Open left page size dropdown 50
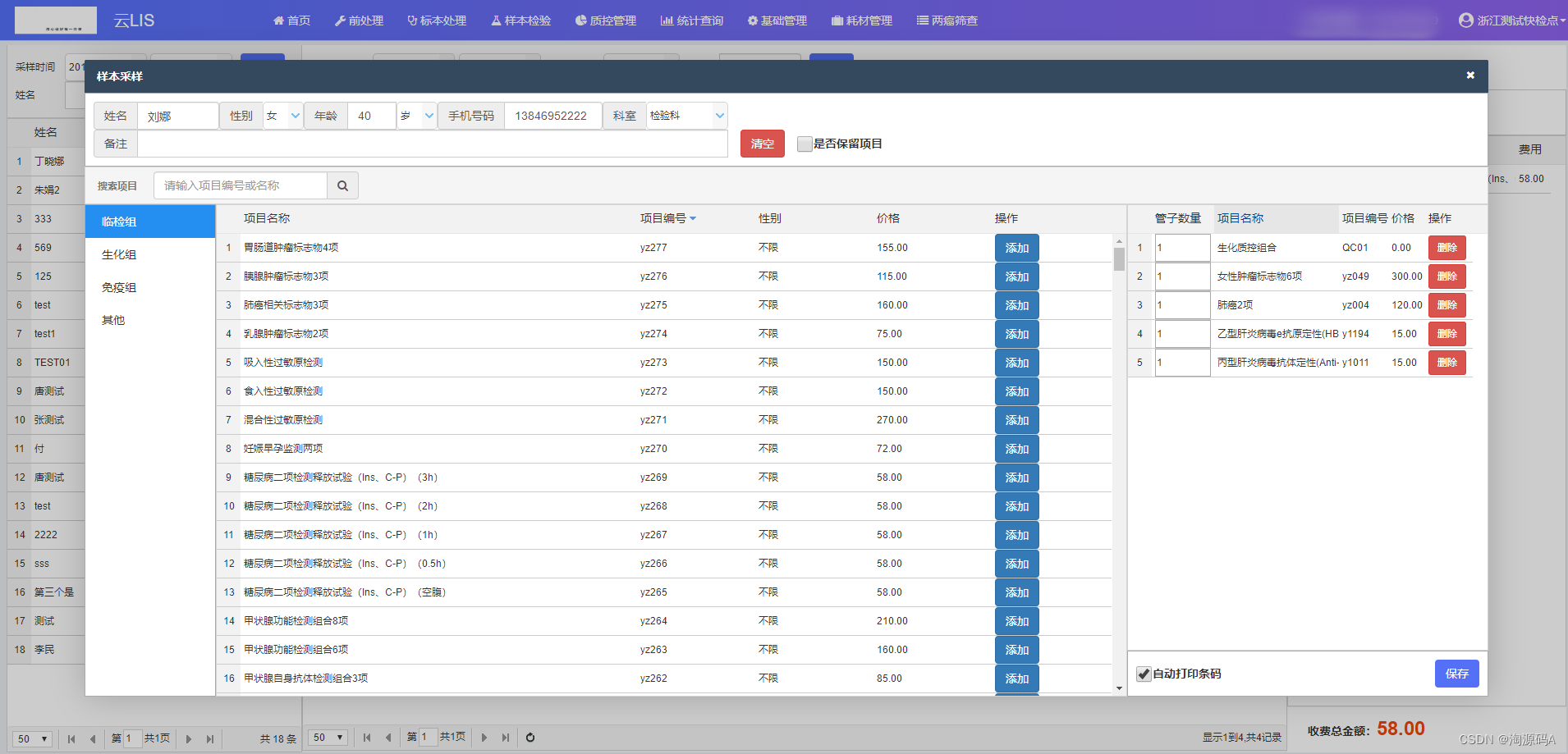Viewport: 1568px width, 754px height. click(x=34, y=738)
